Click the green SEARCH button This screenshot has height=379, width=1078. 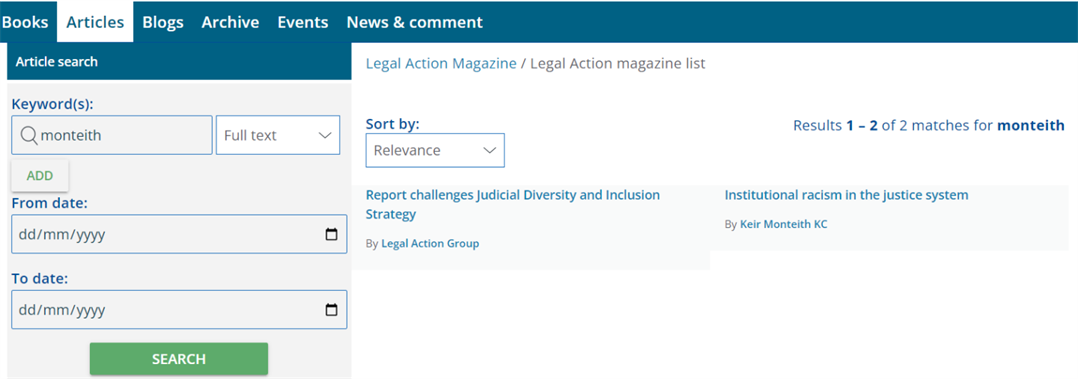(x=179, y=359)
